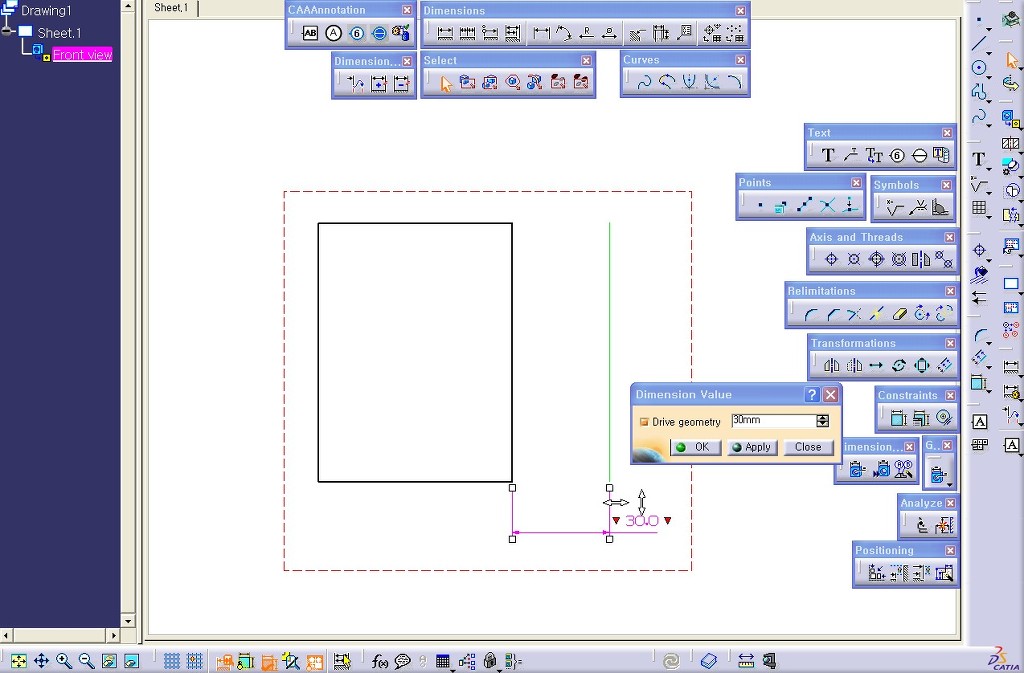1024x673 pixels.
Task: Switch to the Sheet.1 tab
Action: 171,8
